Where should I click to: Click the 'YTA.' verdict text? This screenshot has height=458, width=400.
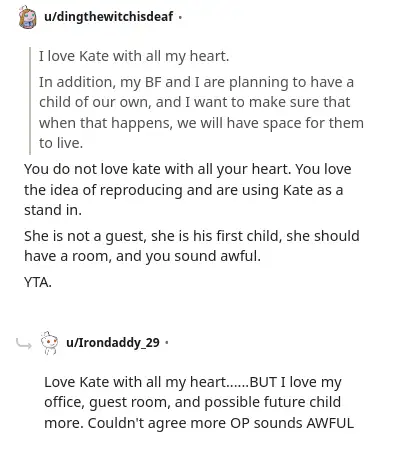point(38,282)
